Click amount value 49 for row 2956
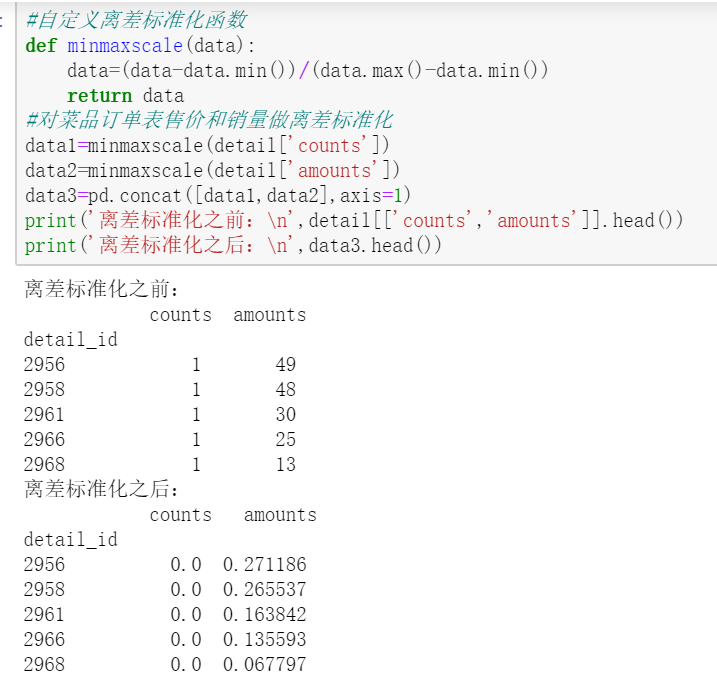Image resolution: width=717 pixels, height=685 pixels. pos(286,364)
